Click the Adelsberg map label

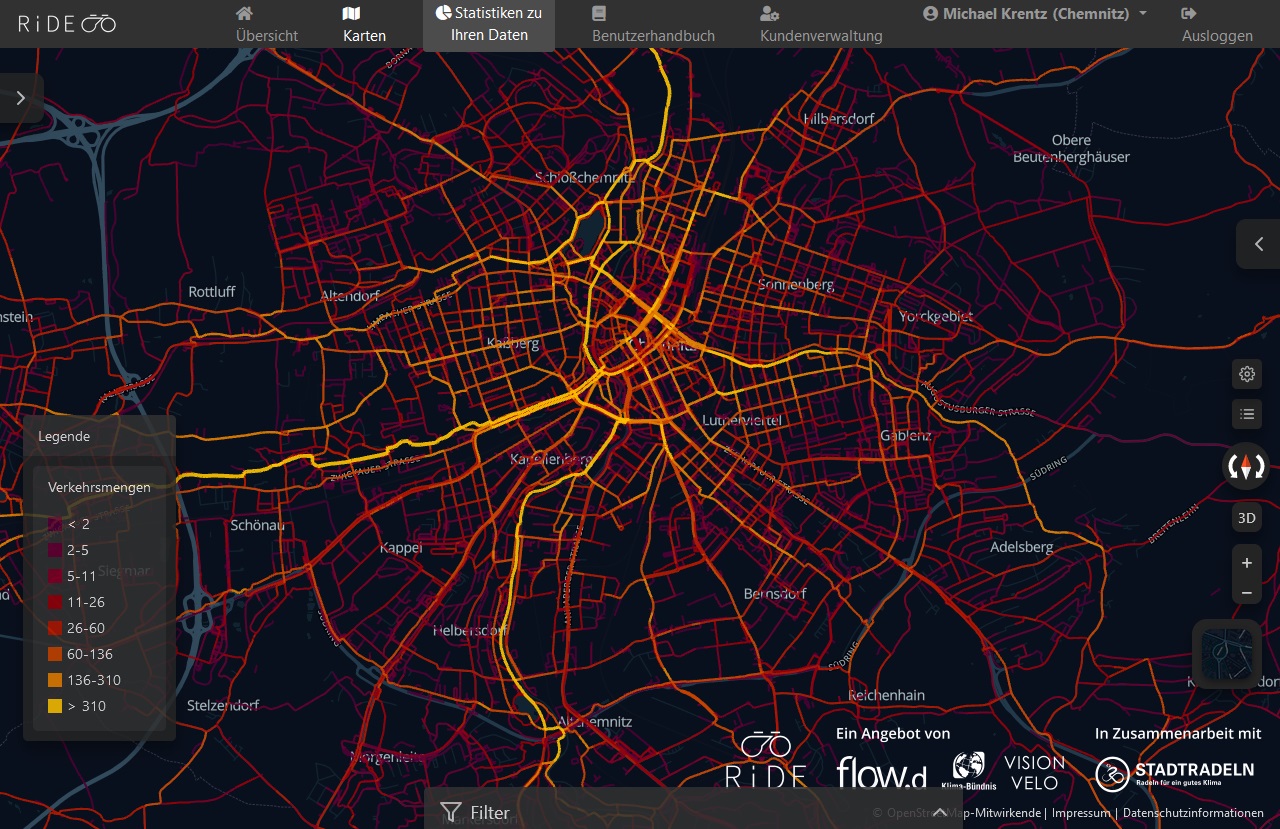(1022, 547)
